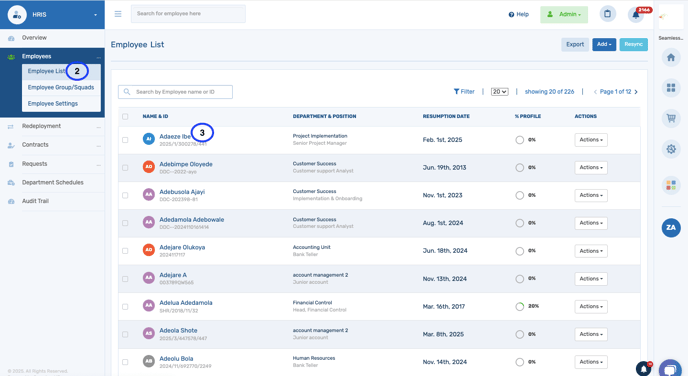
Task: Select all employees header checkbox
Action: pos(125,116)
